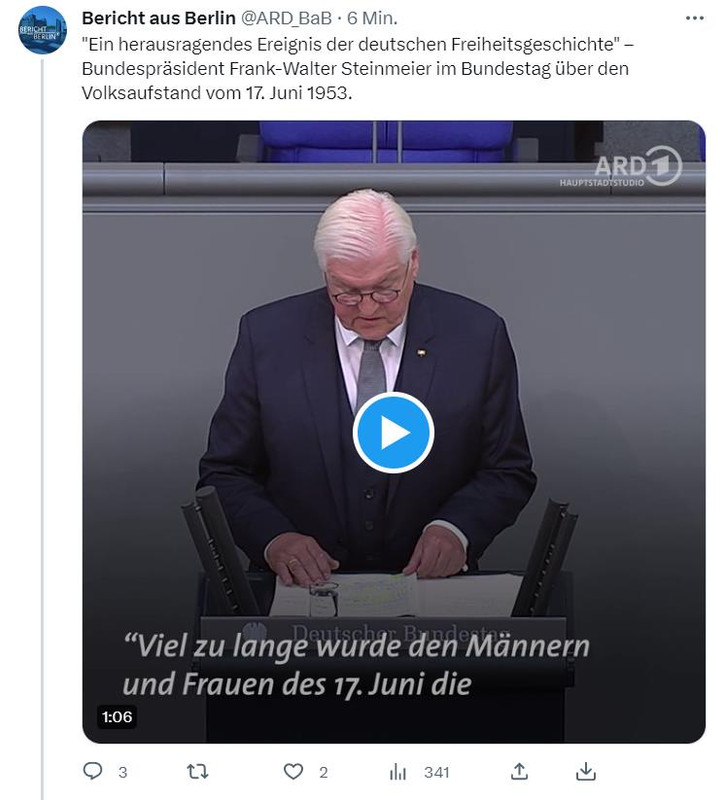723x800 pixels.
Task: Click the ARD Hauptstadtstudio logo watermark
Action: tap(621, 167)
